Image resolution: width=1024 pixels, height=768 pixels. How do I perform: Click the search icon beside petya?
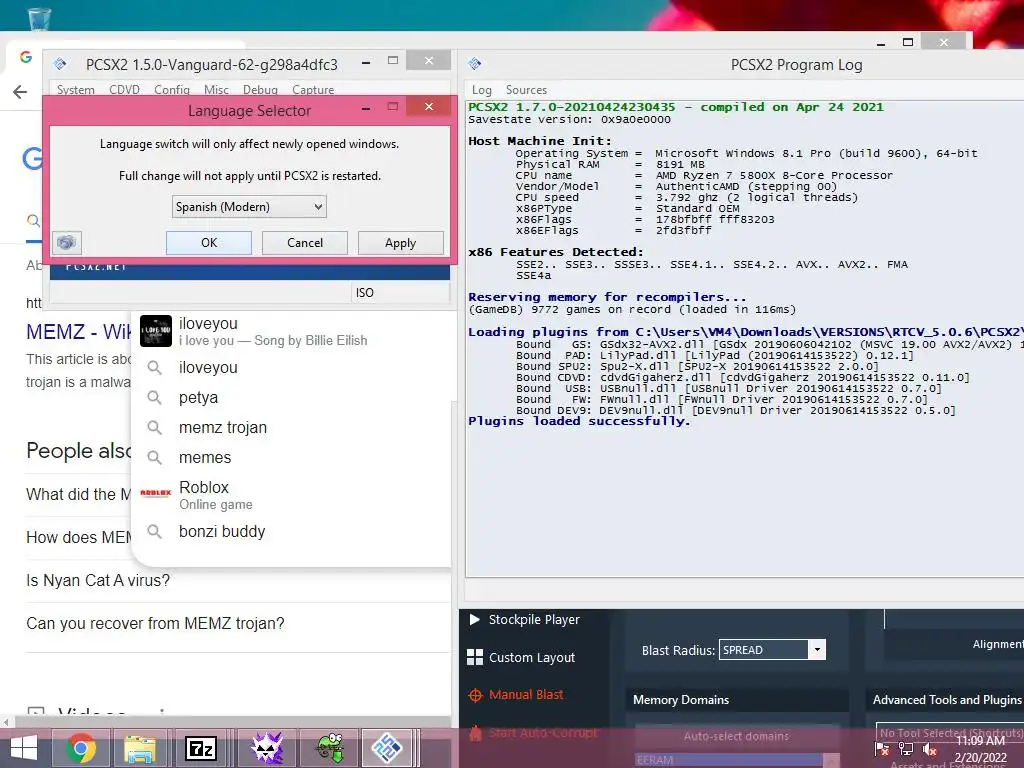click(154, 397)
